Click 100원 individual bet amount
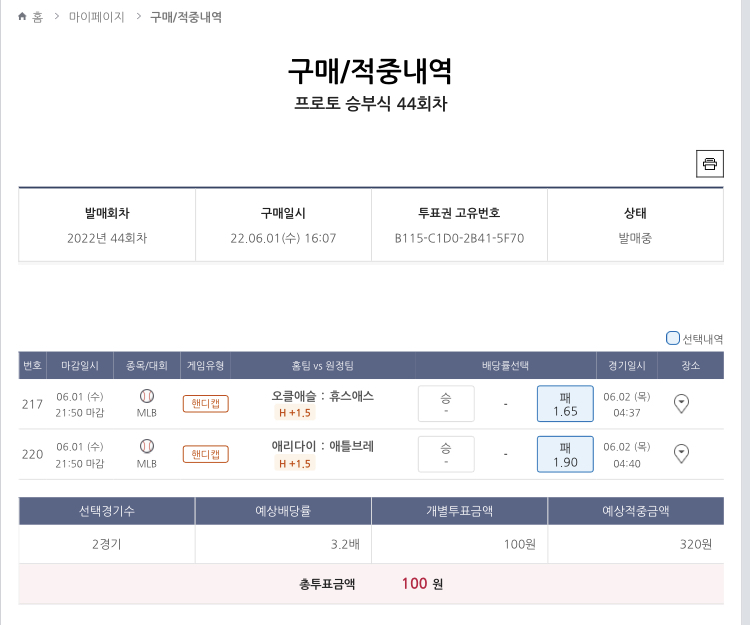This screenshot has width=750, height=625. 519,544
